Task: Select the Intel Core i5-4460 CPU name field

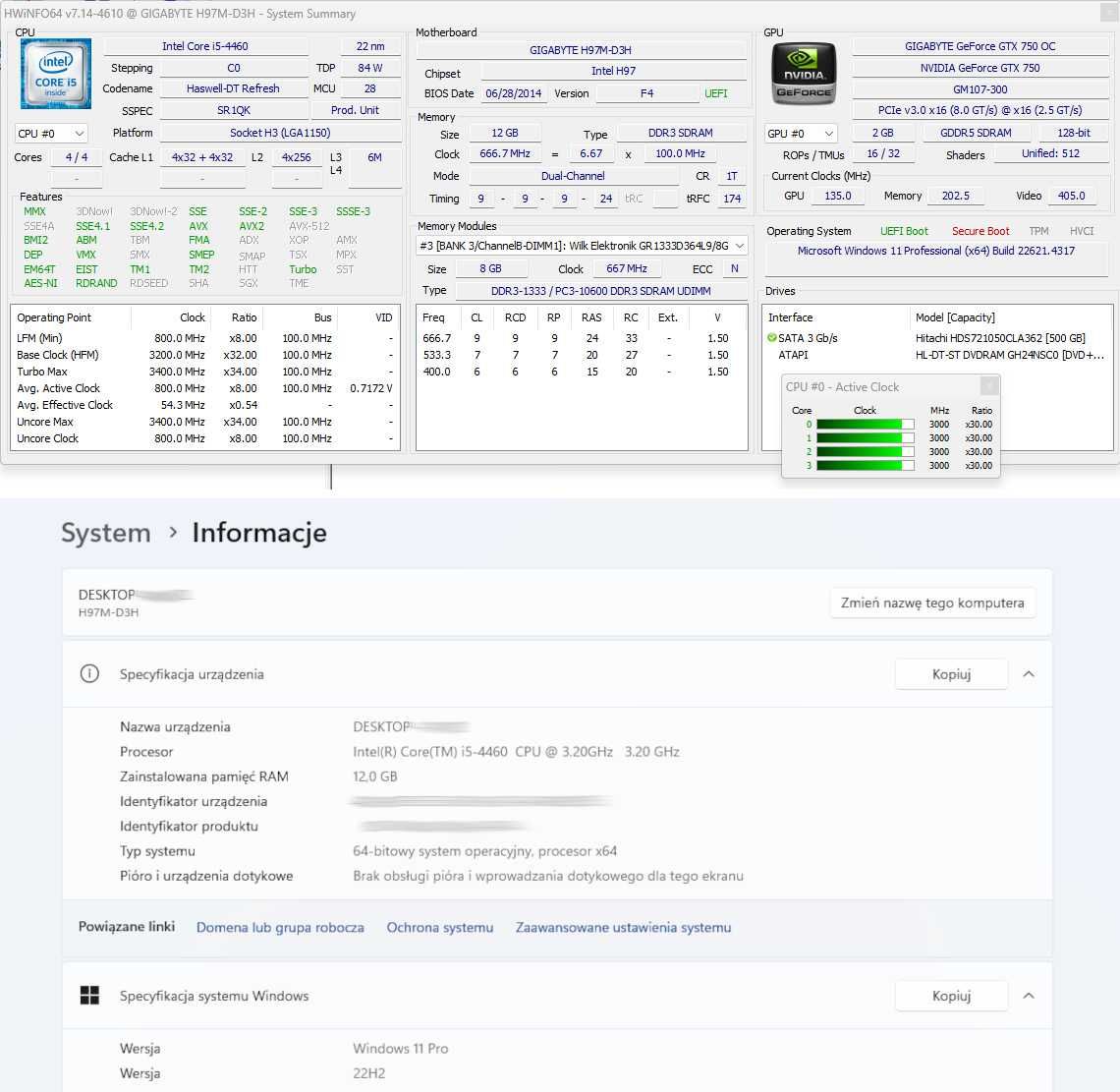Action: (205, 46)
